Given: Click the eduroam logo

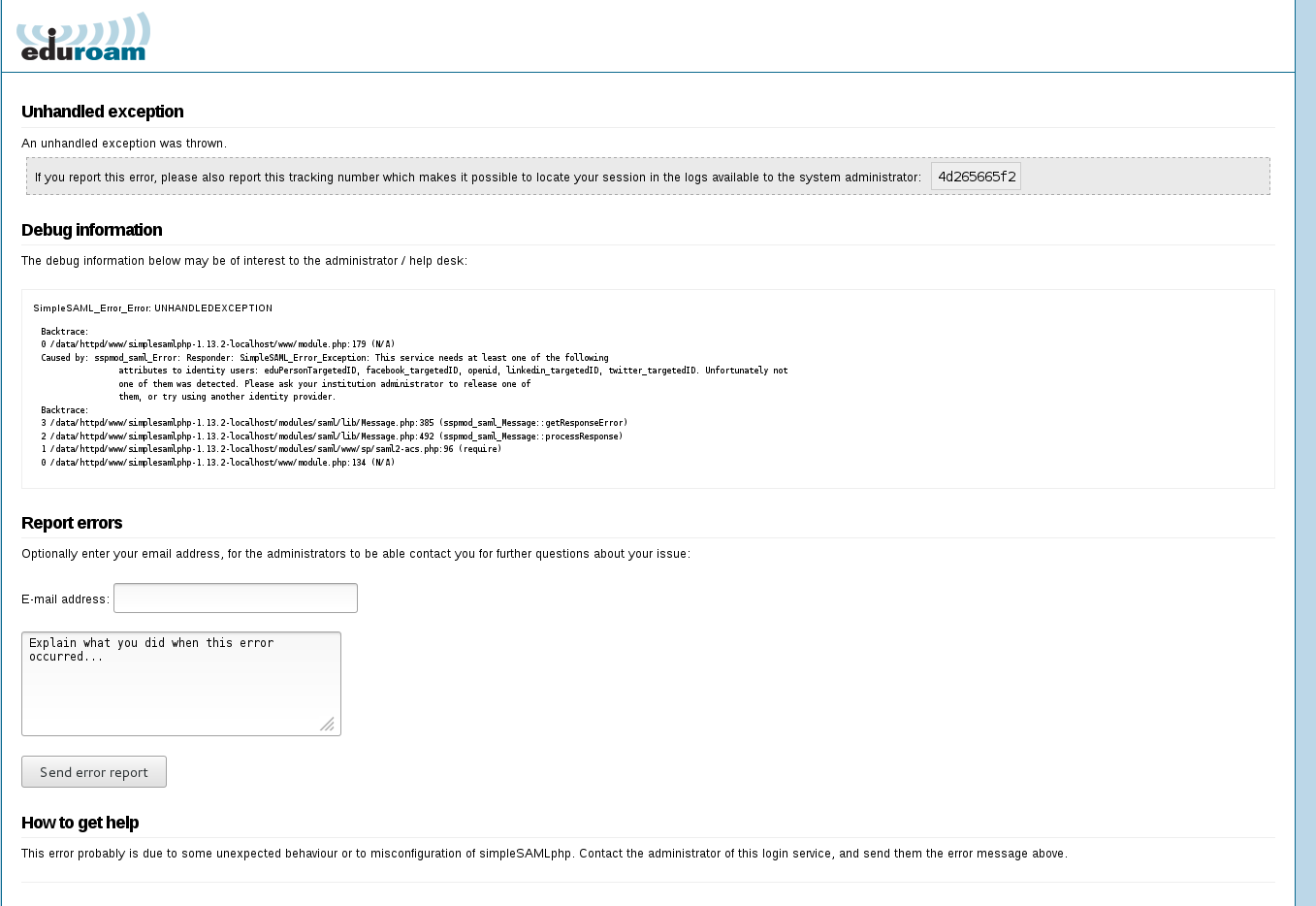Looking at the screenshot, I should [x=83, y=37].
